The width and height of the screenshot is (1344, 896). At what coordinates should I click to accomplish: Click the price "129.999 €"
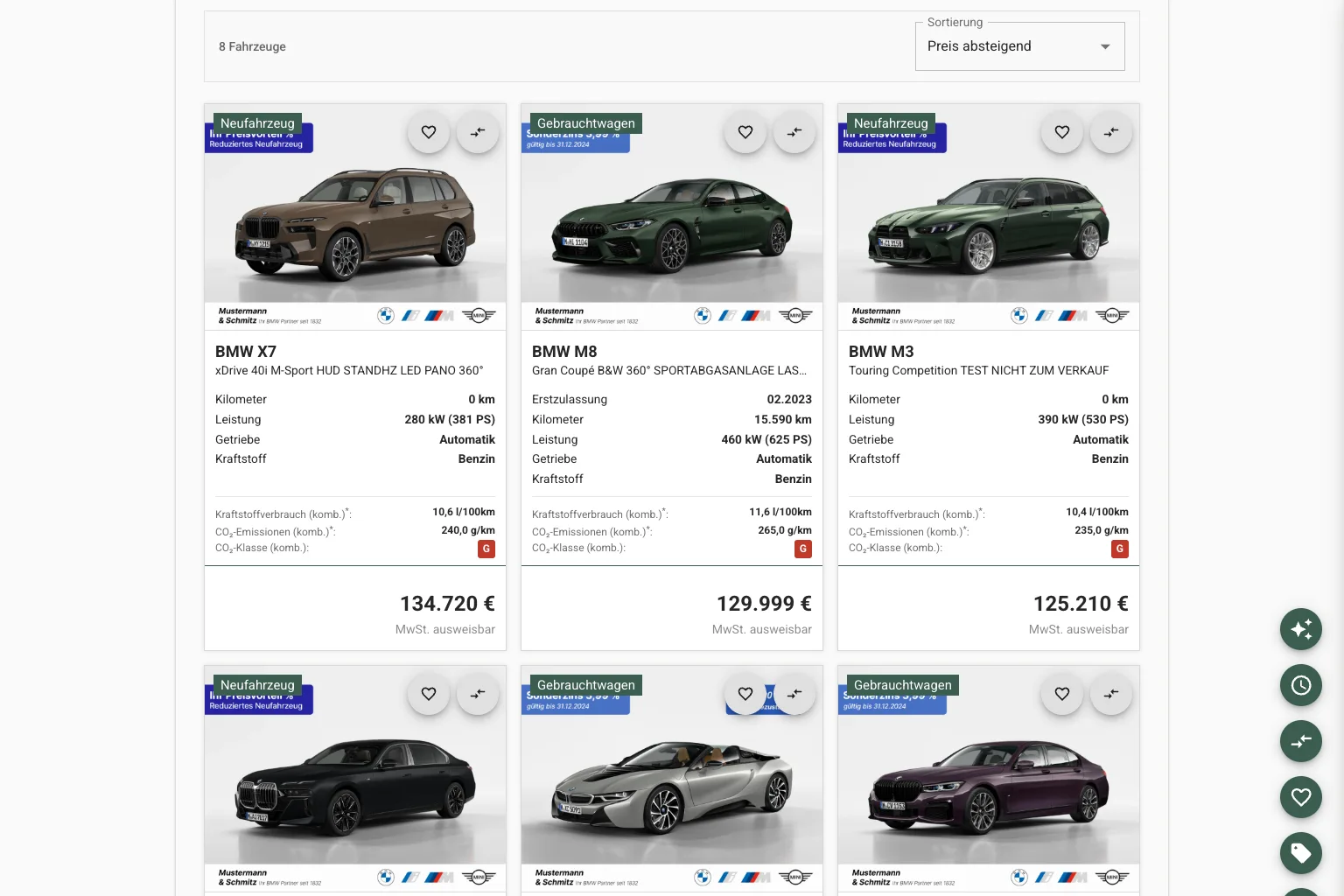(764, 604)
